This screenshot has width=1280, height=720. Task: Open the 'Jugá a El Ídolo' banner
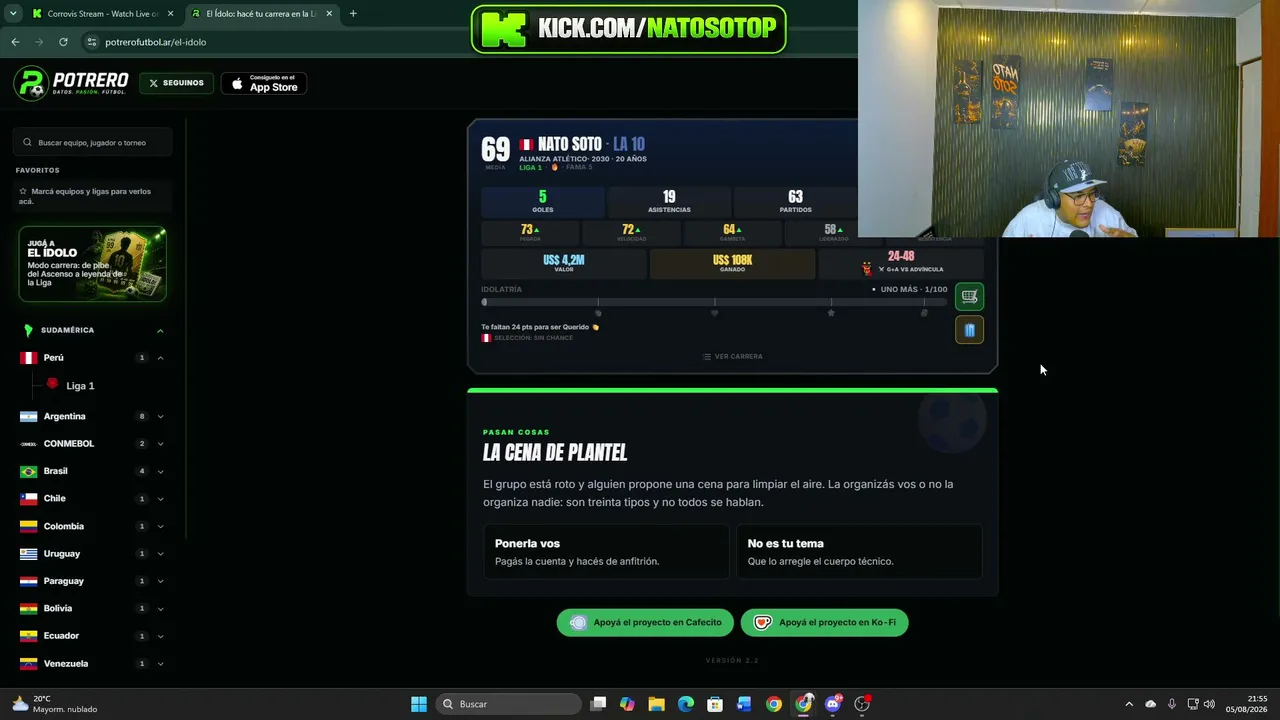[92, 264]
